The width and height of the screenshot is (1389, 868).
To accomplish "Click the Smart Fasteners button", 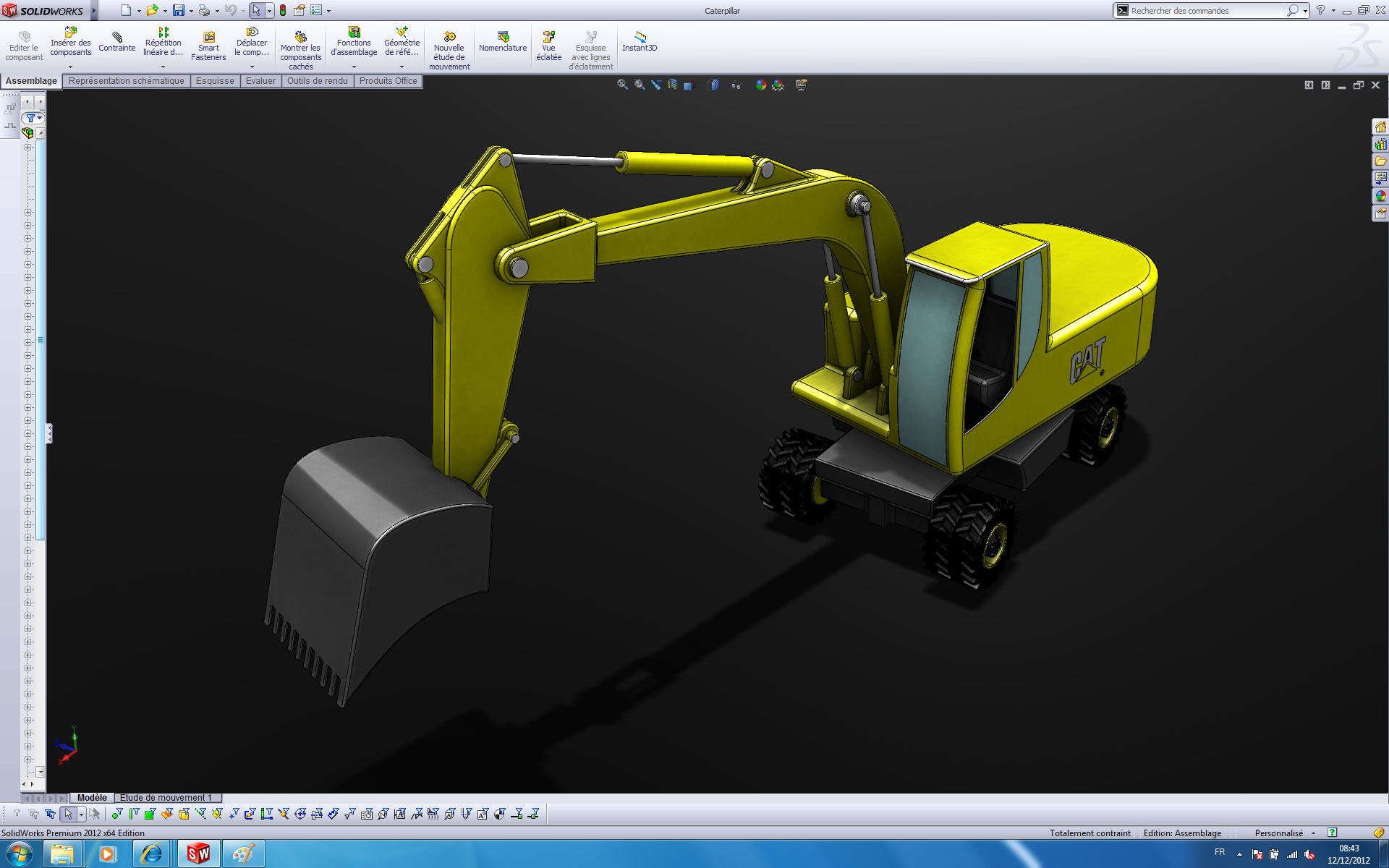I will (208, 46).
